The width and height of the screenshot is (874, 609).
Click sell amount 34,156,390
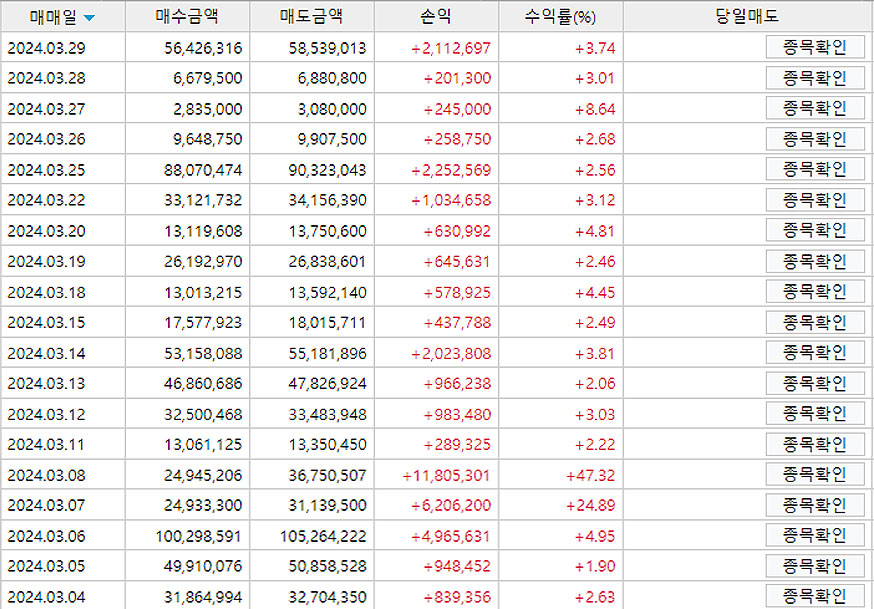click(327, 200)
